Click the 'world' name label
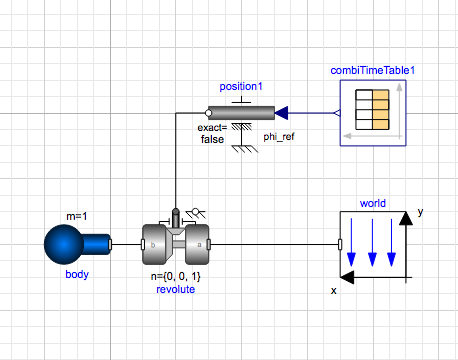Screen dimensions: 458x360 (373, 203)
